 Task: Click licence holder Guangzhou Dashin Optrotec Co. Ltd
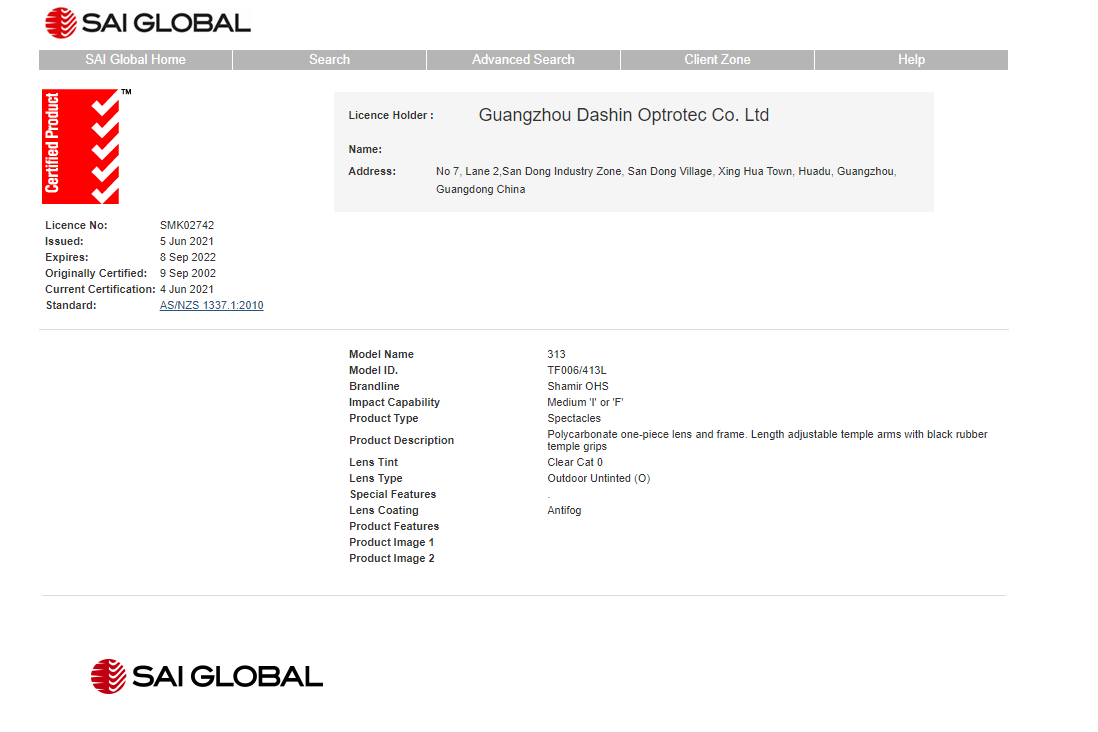[623, 115]
